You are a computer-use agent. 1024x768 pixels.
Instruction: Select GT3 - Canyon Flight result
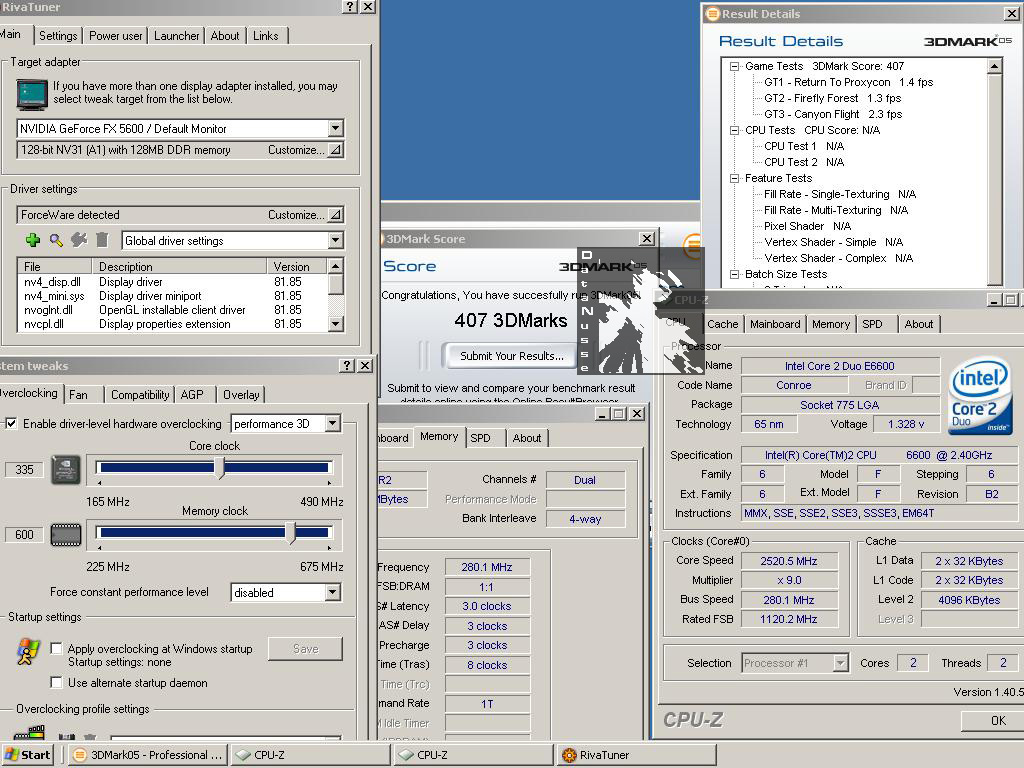pyautogui.click(x=833, y=114)
